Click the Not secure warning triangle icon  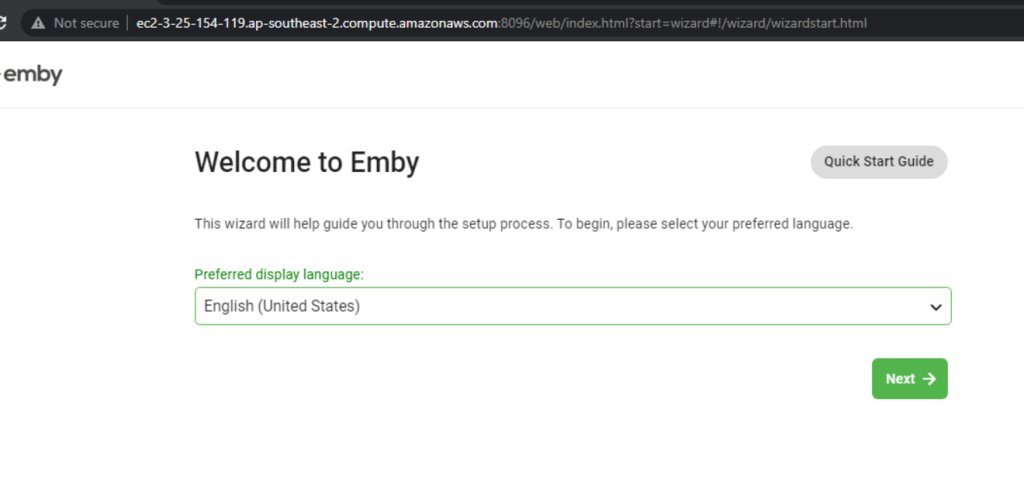pos(38,22)
